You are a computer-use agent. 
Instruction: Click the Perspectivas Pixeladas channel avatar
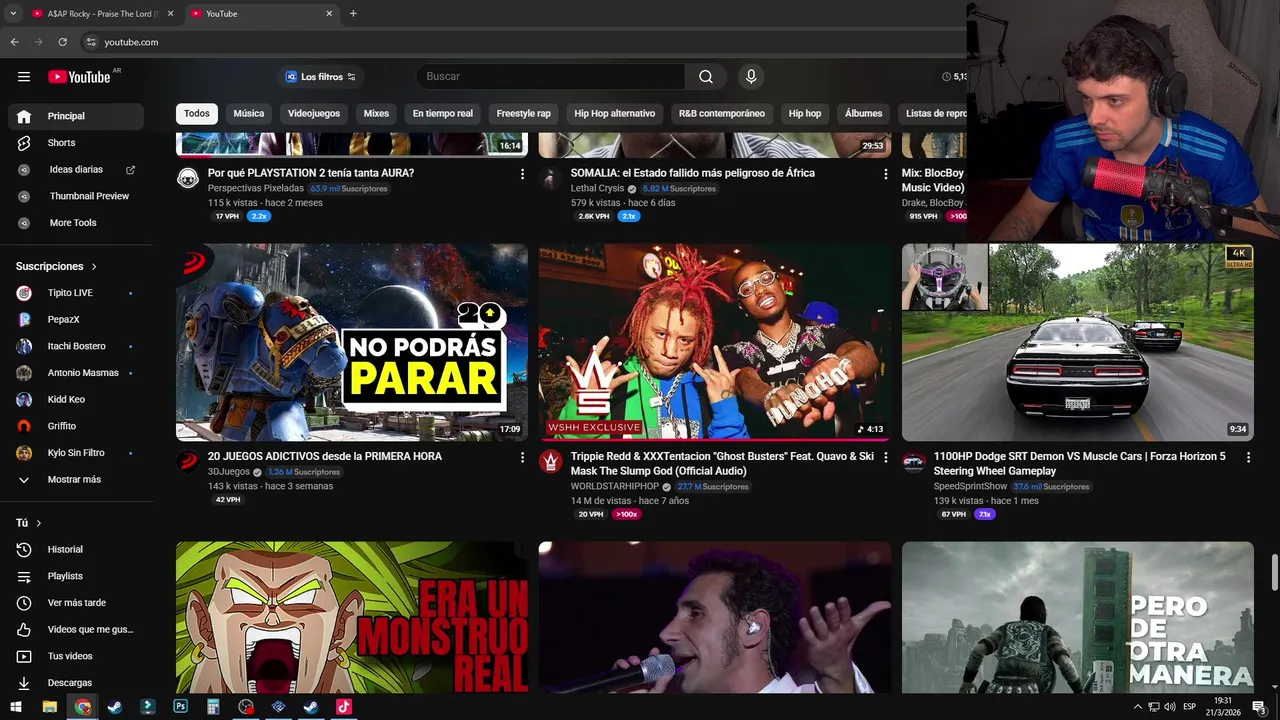click(188, 178)
